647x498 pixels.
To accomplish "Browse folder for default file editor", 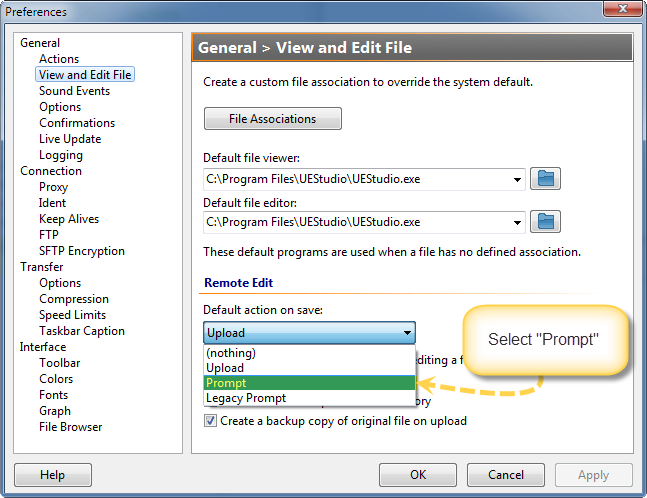I will 545,222.
